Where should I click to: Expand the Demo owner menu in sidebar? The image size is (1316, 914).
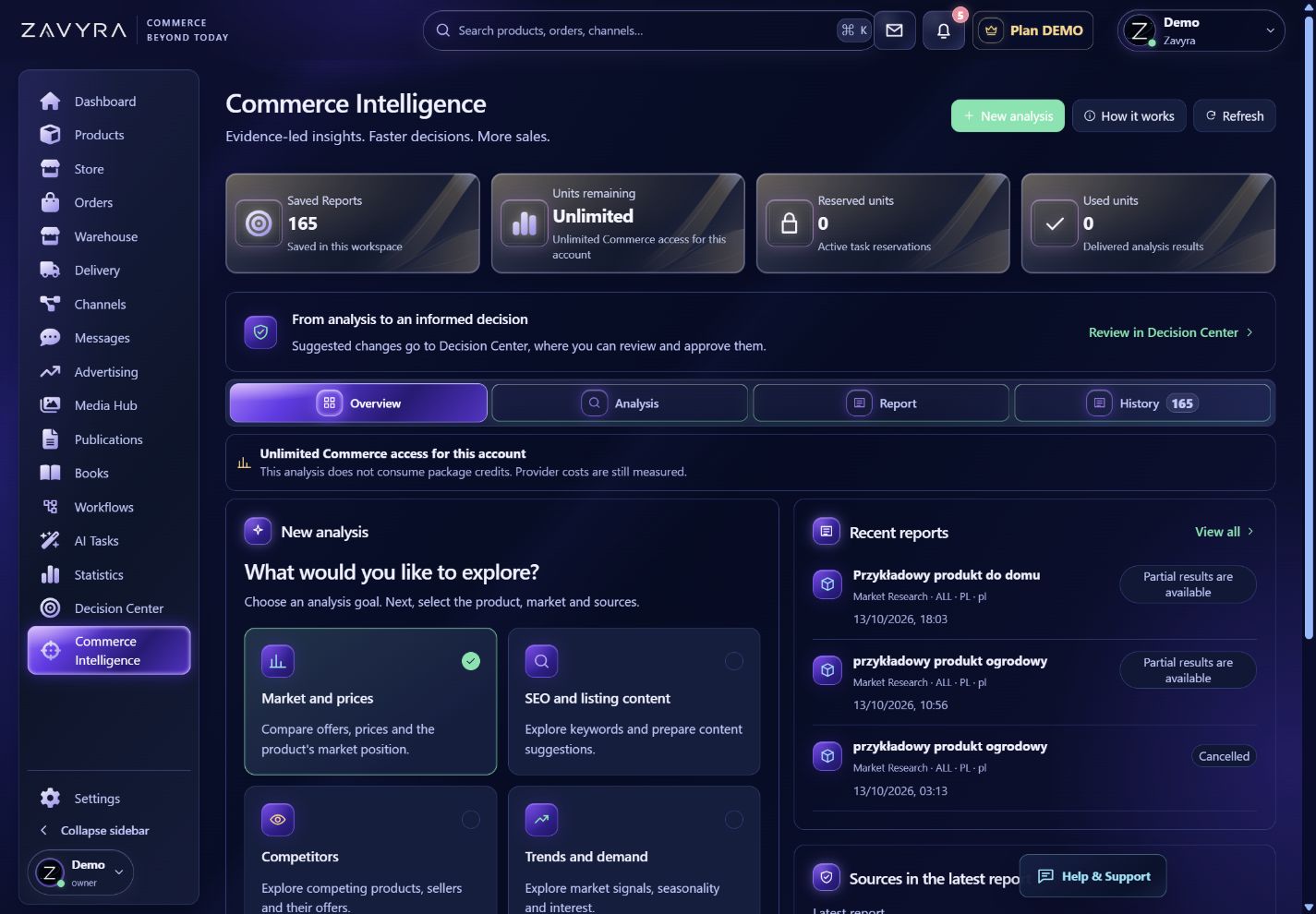pos(81,872)
